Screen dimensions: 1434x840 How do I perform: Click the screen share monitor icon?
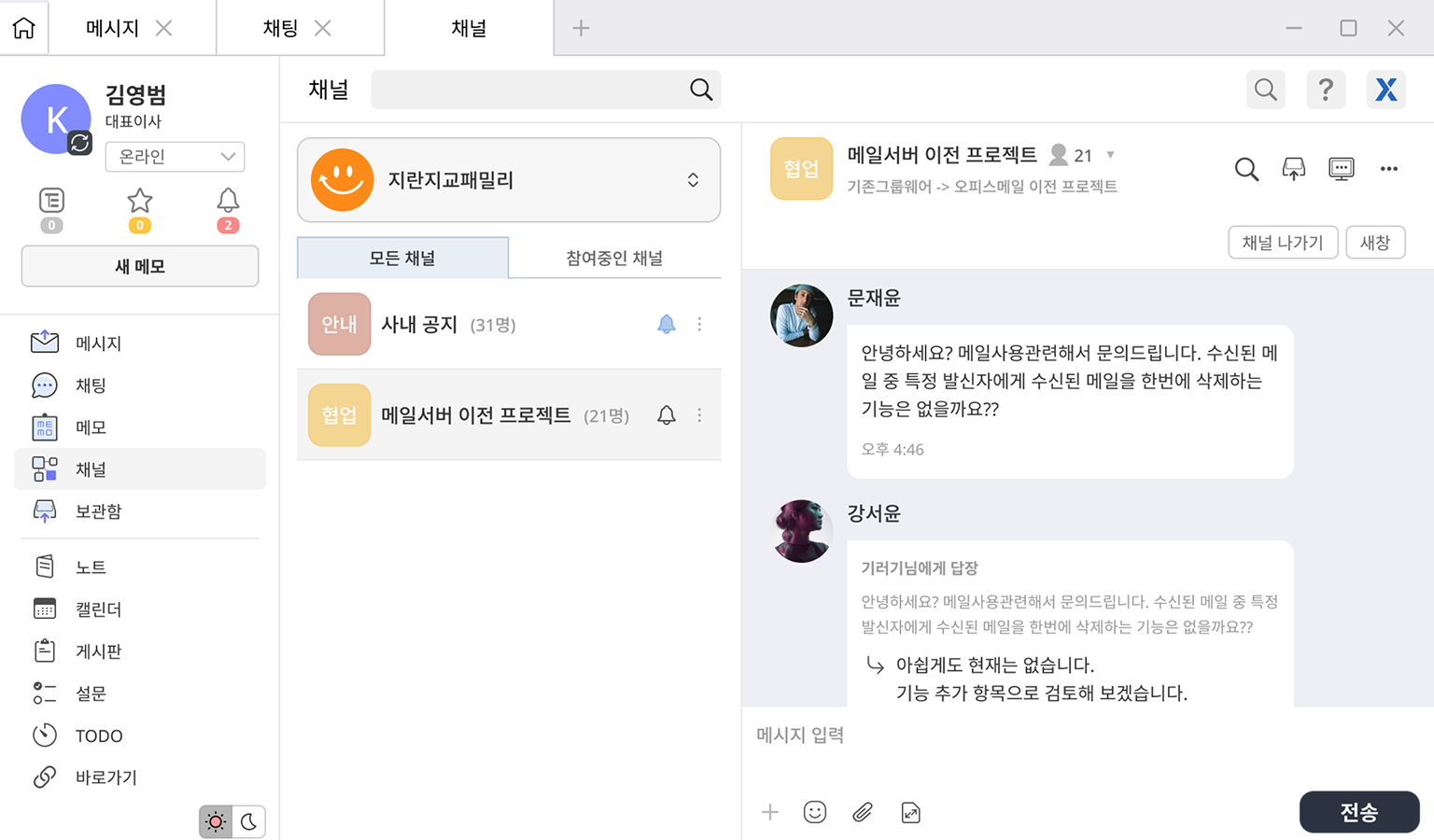pyautogui.click(x=1342, y=168)
